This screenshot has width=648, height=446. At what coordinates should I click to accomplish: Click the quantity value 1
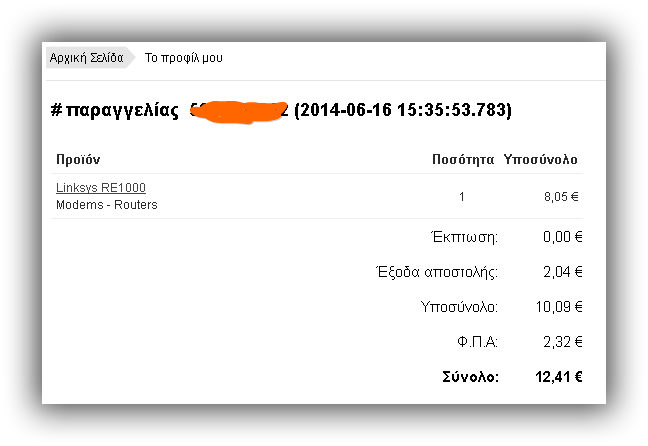pos(462,197)
